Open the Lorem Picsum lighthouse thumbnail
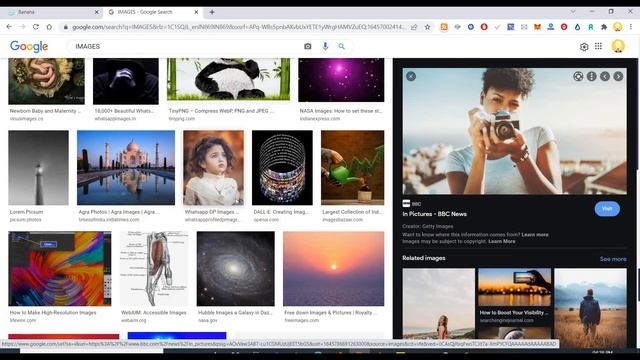The width and height of the screenshot is (640, 360). [38, 168]
